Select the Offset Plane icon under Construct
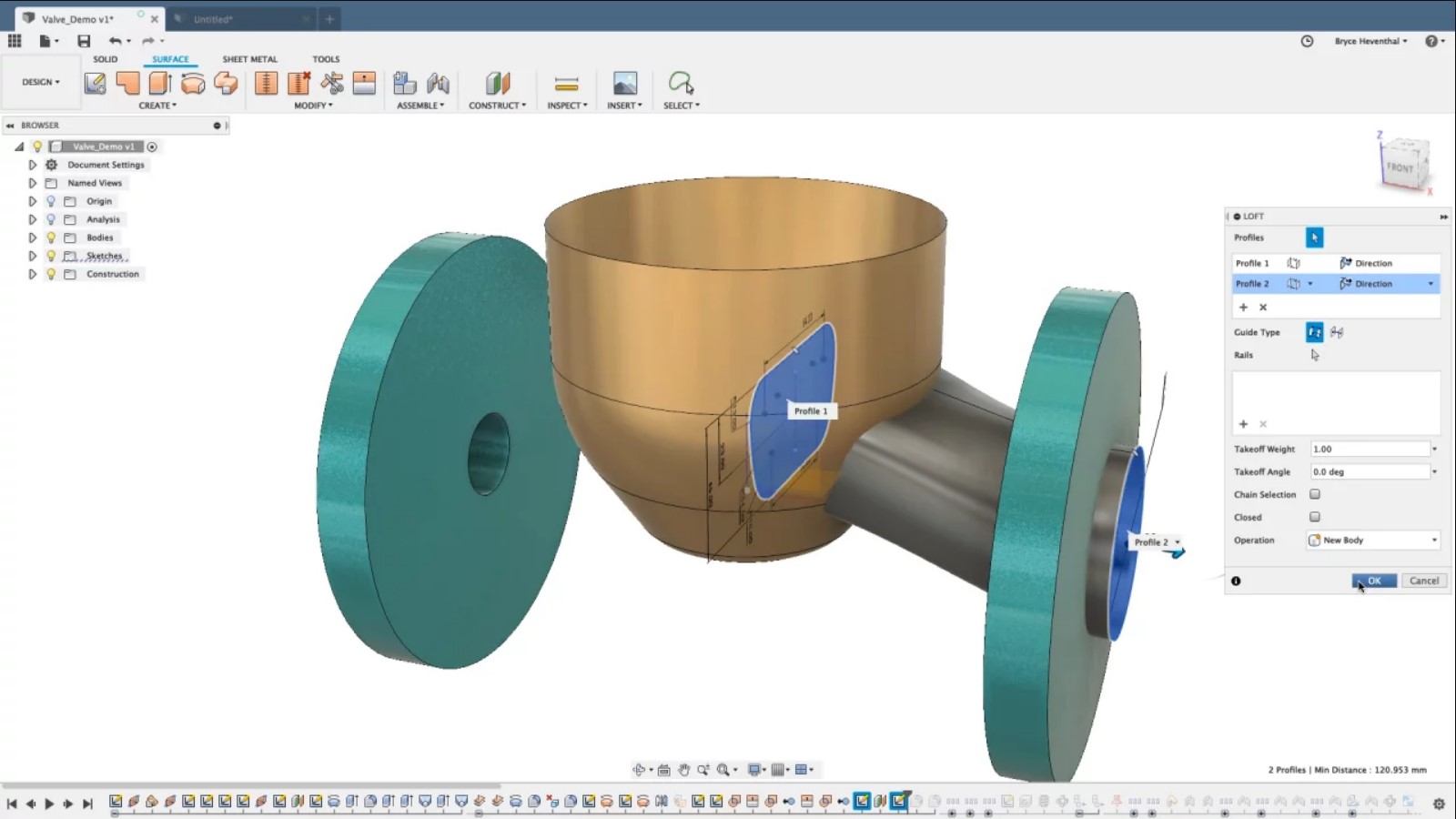This screenshot has width=1456, height=819. [x=497, y=83]
